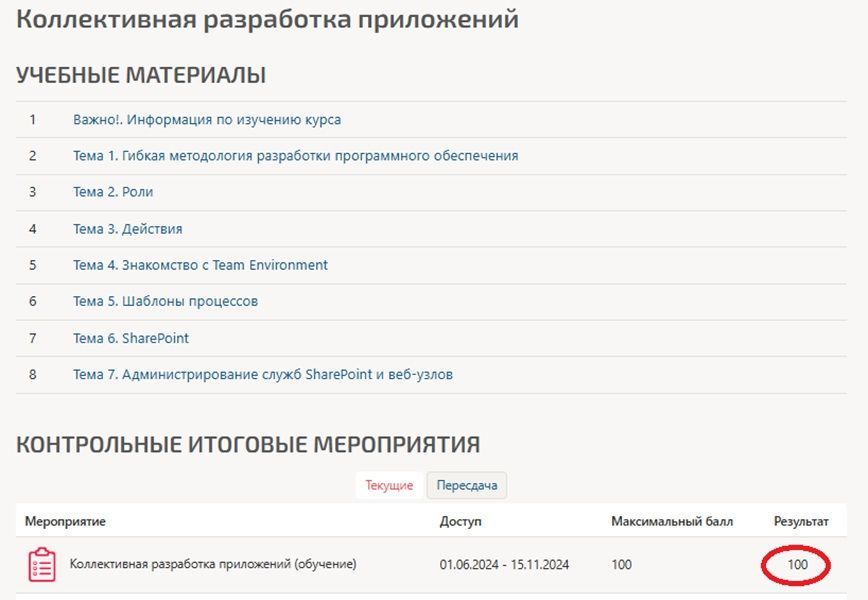Click the clipboard icon next to the final event
This screenshot has height=600, width=868.
click(42, 565)
